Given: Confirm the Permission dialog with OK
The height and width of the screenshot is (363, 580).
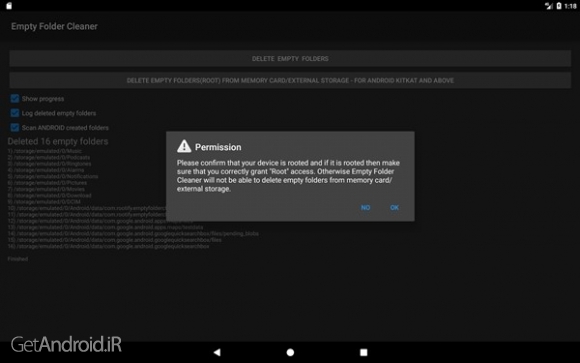Looking at the screenshot, I should (394, 208).
